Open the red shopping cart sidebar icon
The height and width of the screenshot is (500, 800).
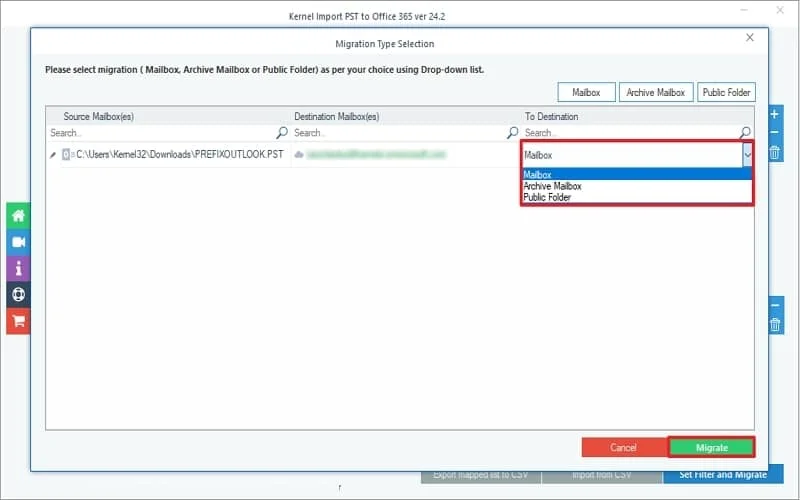(18, 321)
